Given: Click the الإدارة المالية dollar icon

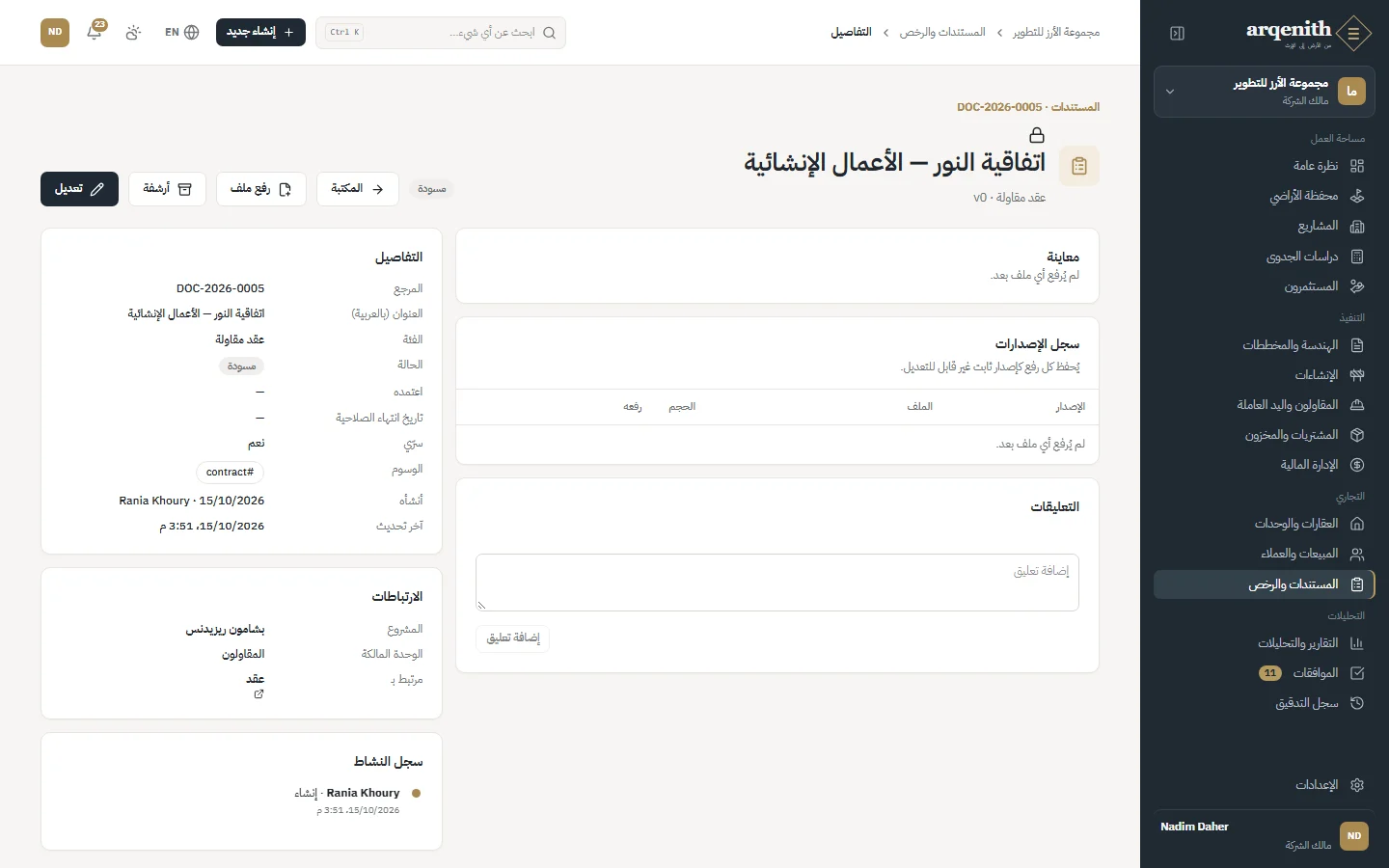Looking at the screenshot, I should pyautogui.click(x=1357, y=465).
